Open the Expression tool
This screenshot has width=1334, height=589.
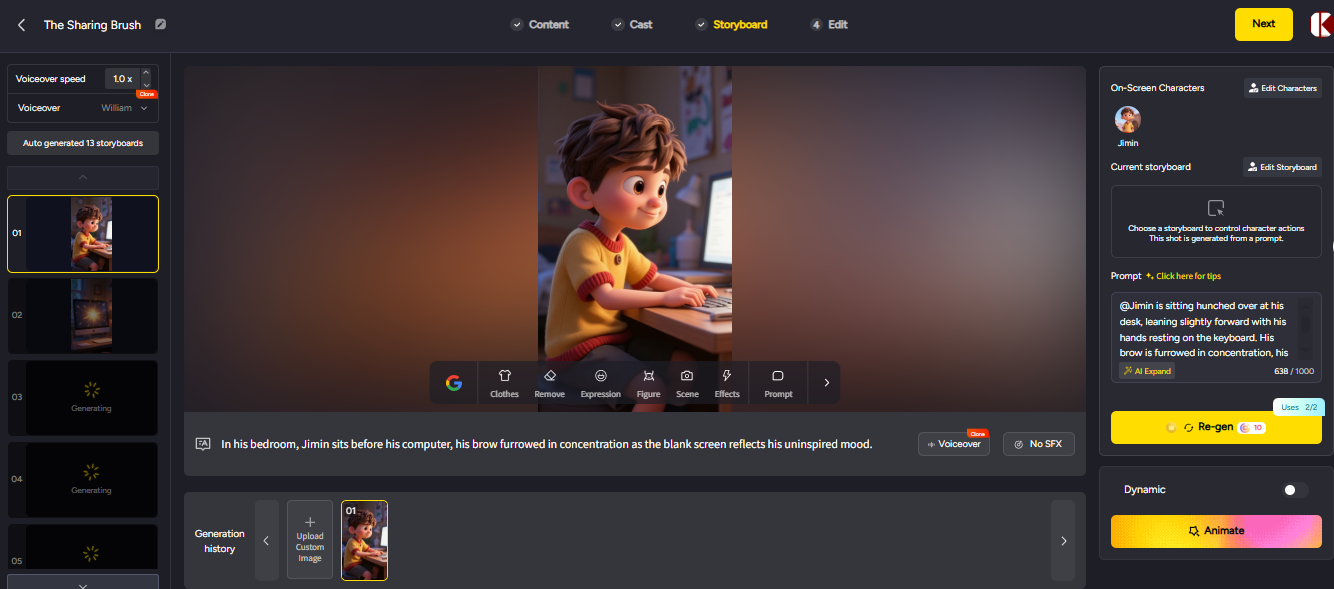tap(601, 383)
